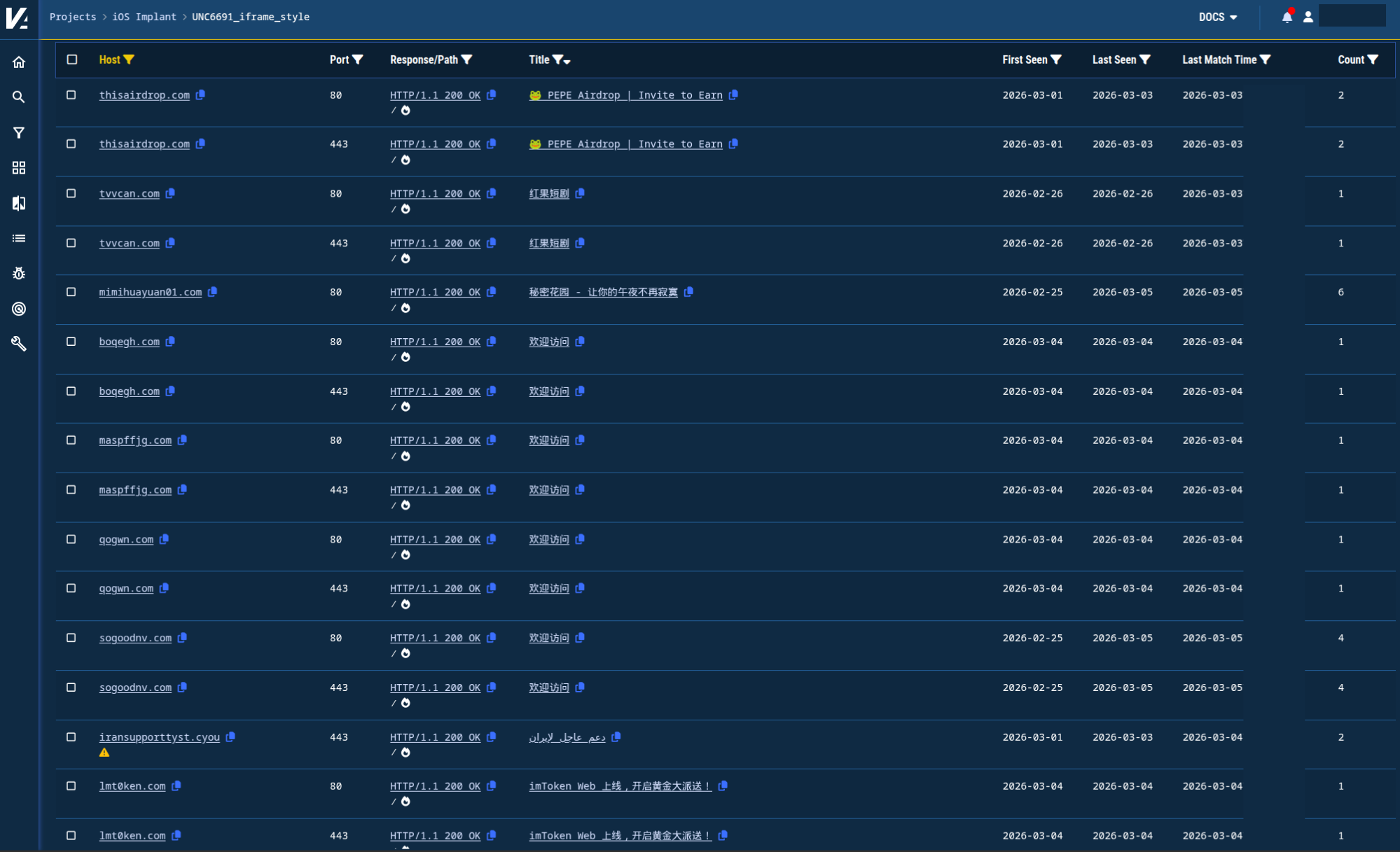Check the mimihuayuan01.com row checkbox
The image size is (1400, 852).
[x=71, y=292]
